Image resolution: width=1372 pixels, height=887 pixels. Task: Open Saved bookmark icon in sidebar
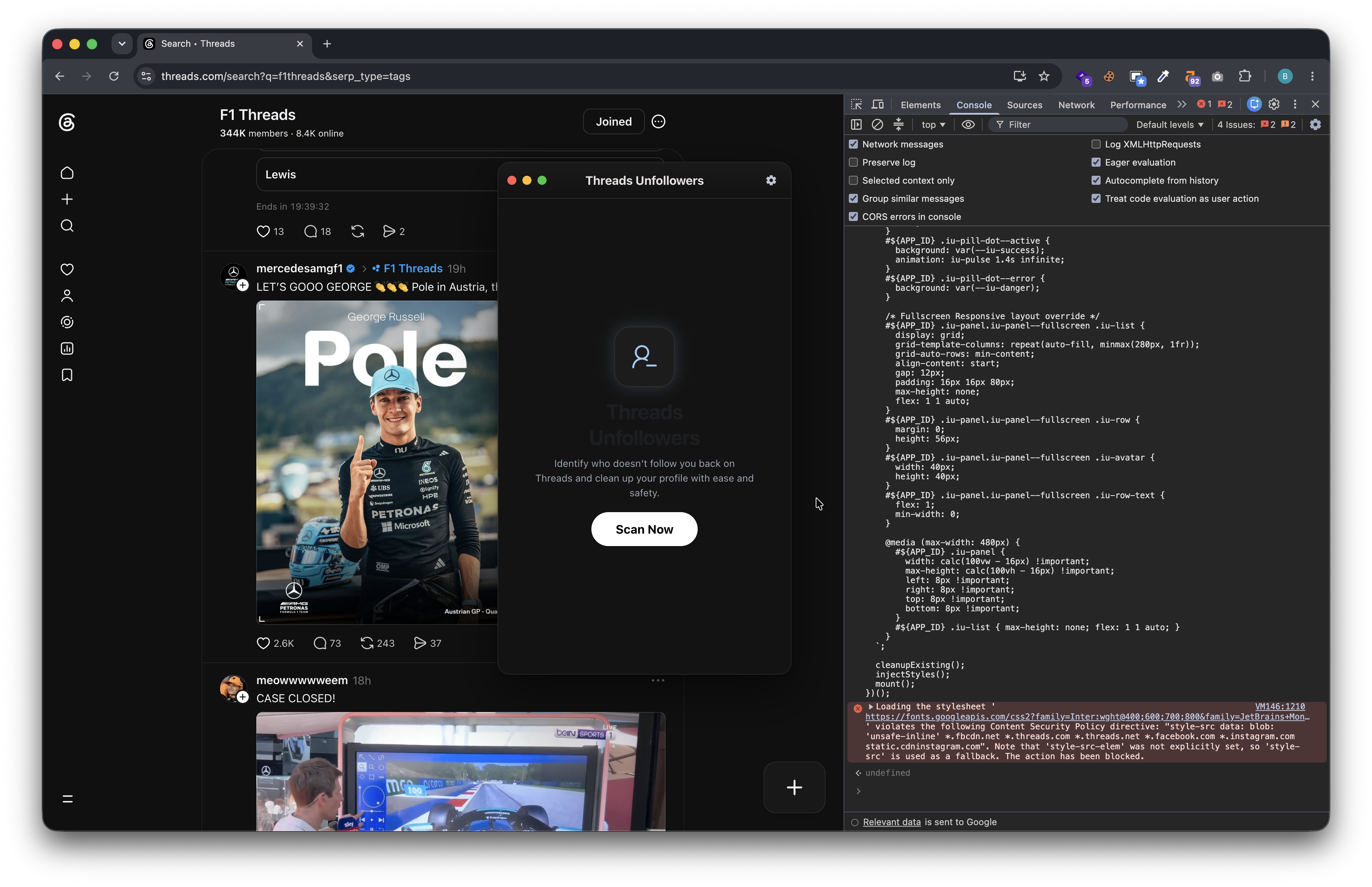coord(67,375)
